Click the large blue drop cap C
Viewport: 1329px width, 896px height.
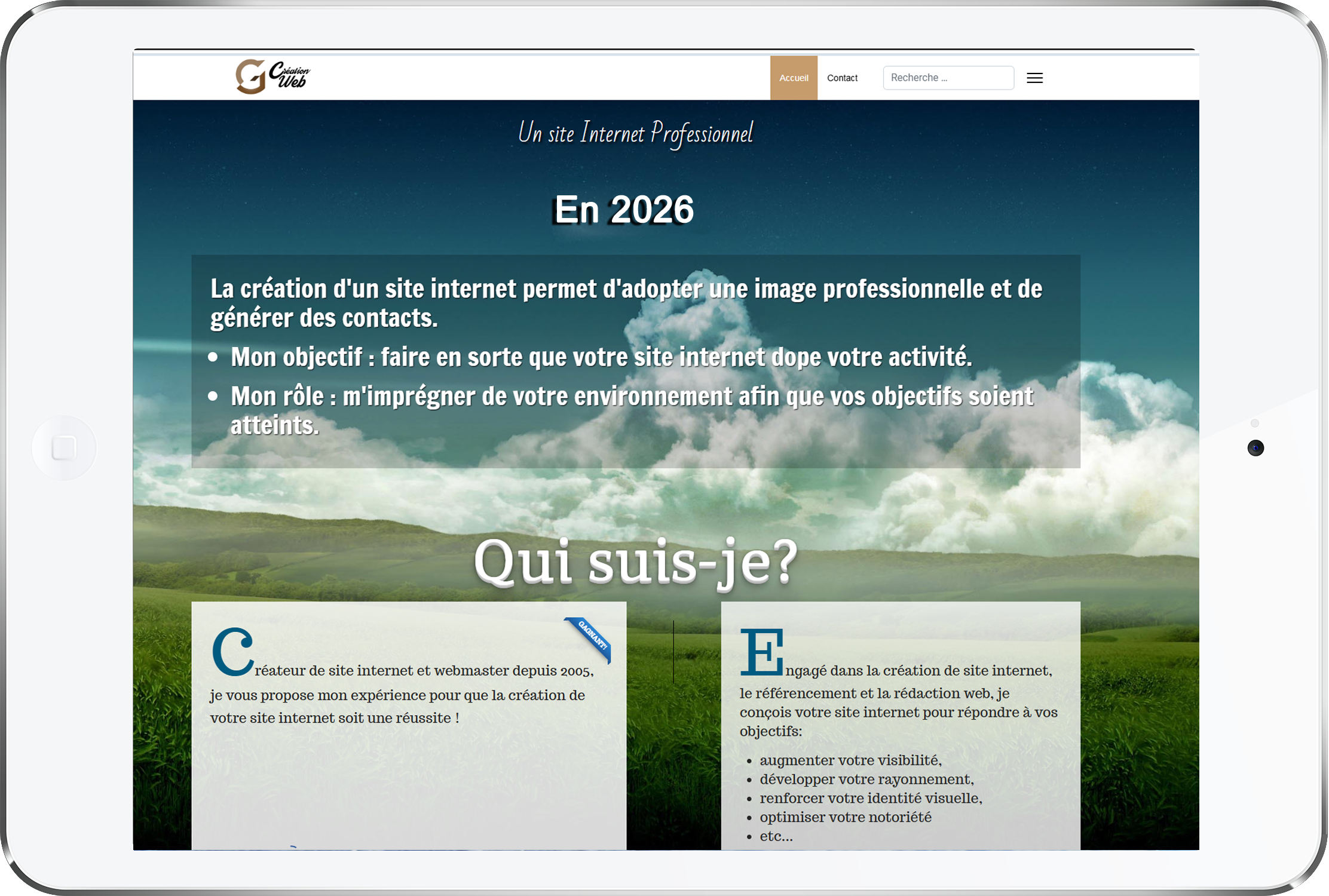pyautogui.click(x=232, y=652)
